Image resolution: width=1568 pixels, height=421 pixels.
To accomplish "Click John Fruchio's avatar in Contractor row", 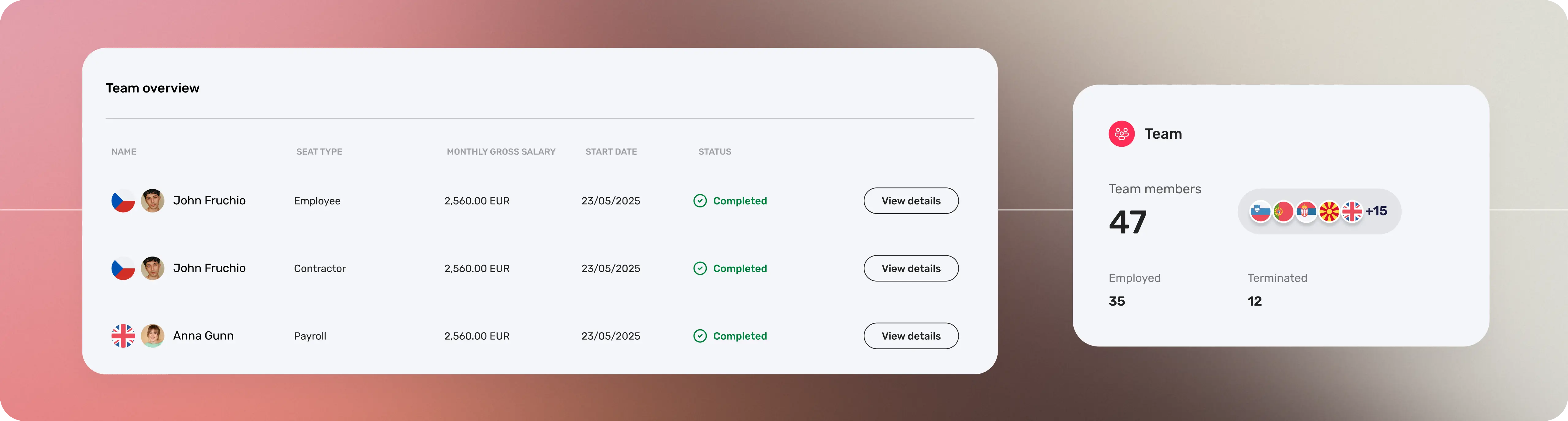I will point(152,268).
